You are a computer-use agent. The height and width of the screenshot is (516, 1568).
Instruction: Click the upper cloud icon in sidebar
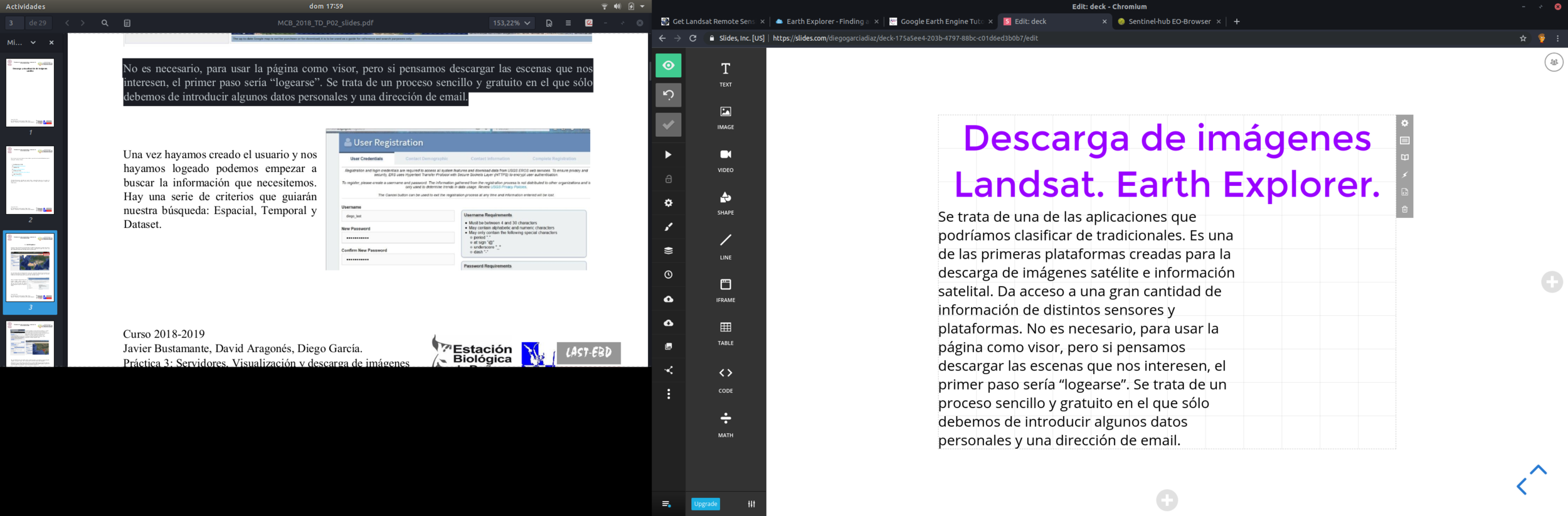pyautogui.click(x=668, y=299)
